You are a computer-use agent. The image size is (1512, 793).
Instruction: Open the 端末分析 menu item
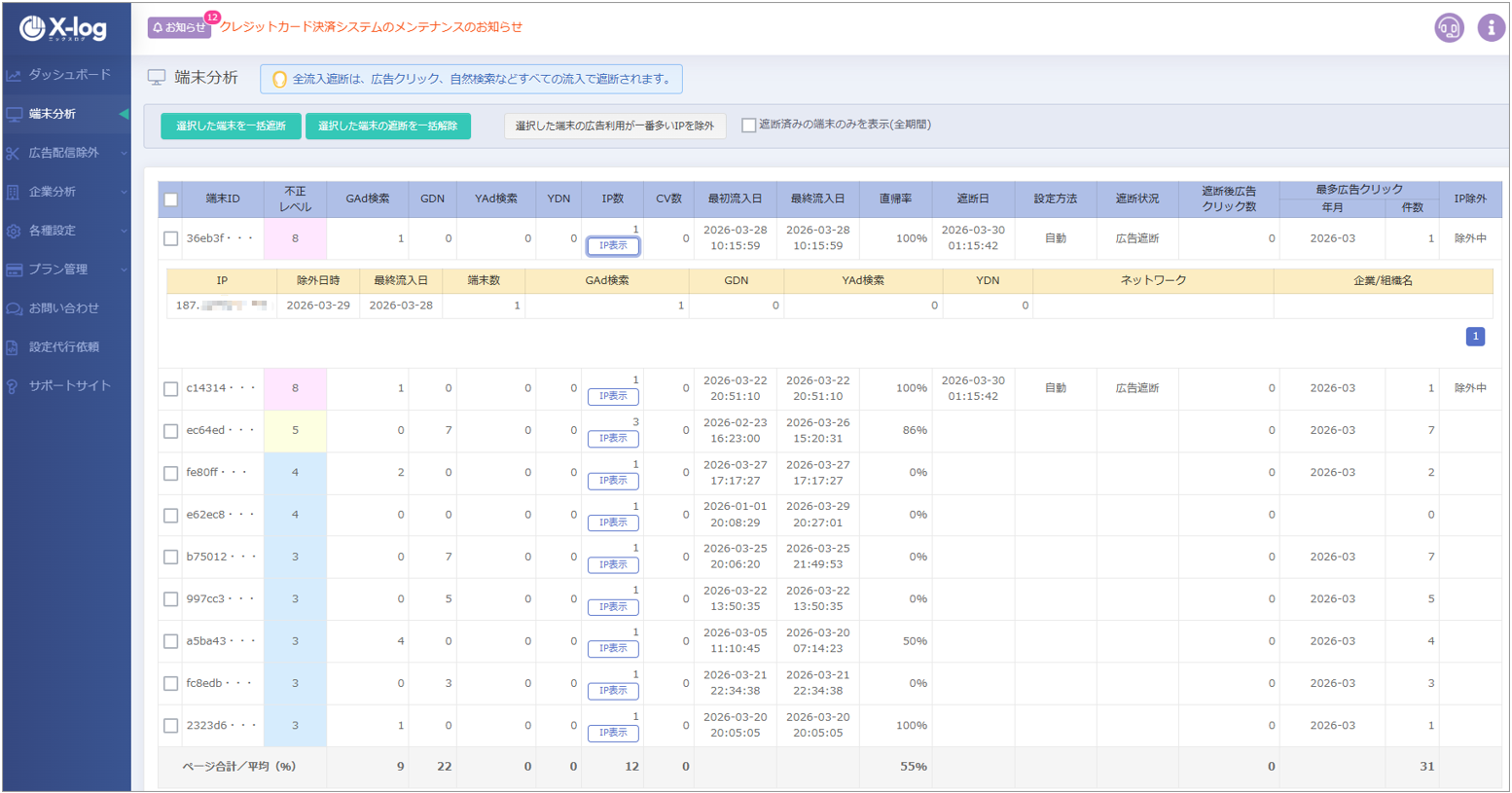53,114
